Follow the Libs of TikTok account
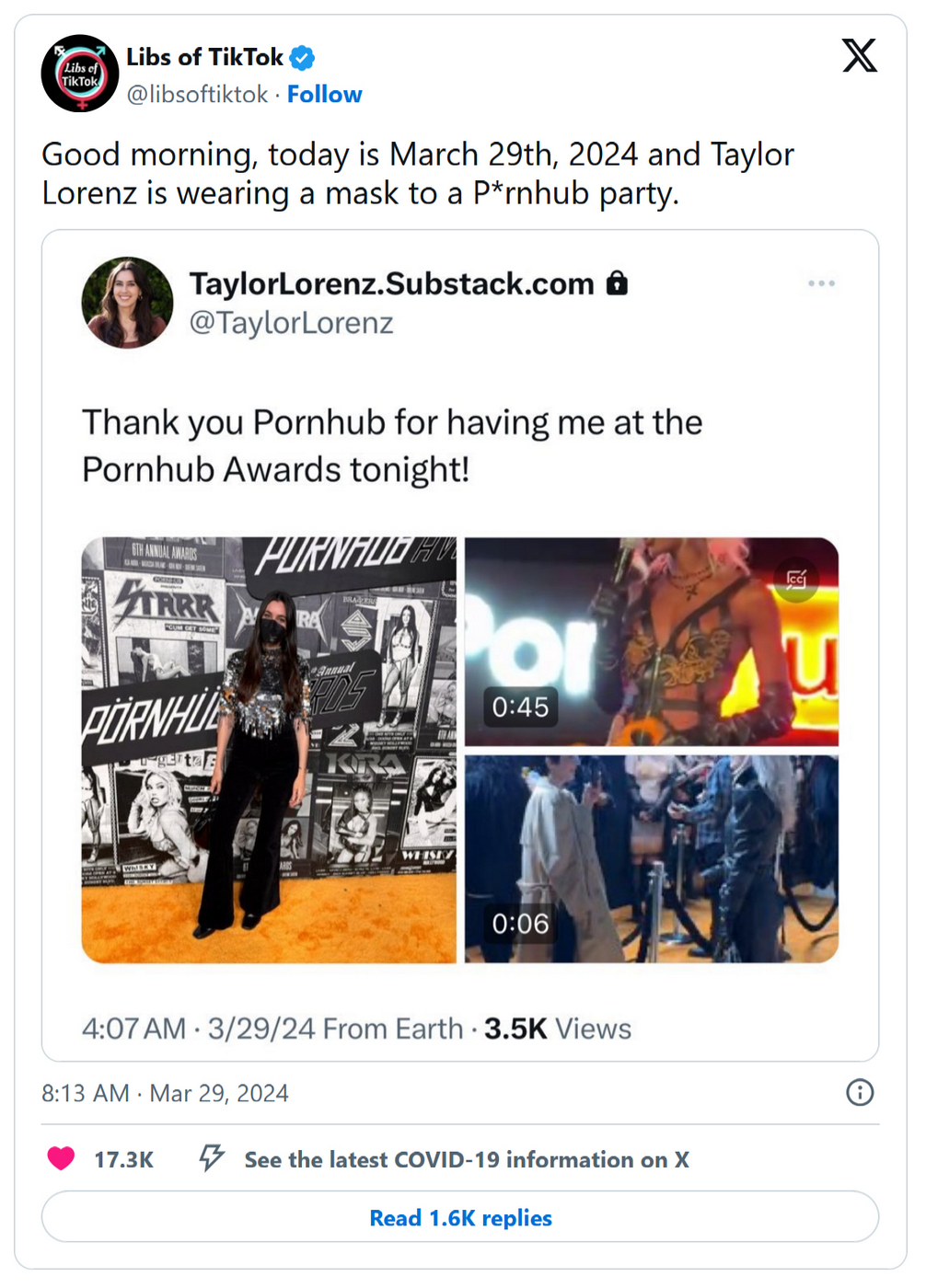 [324, 95]
